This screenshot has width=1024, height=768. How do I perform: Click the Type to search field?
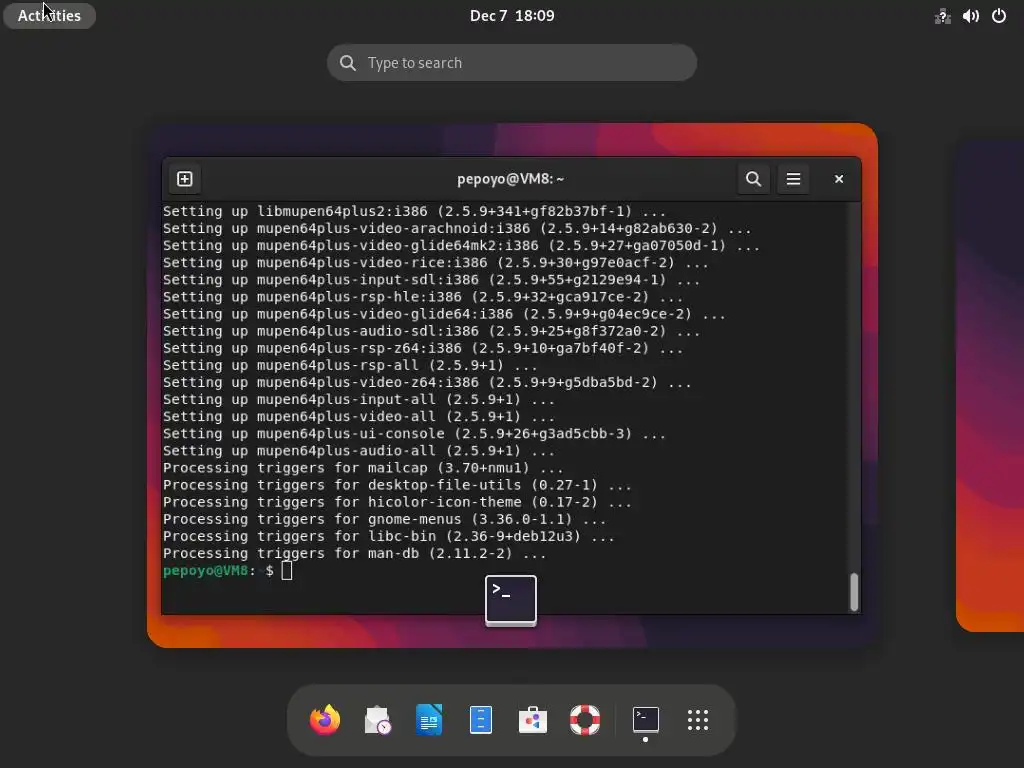point(512,63)
